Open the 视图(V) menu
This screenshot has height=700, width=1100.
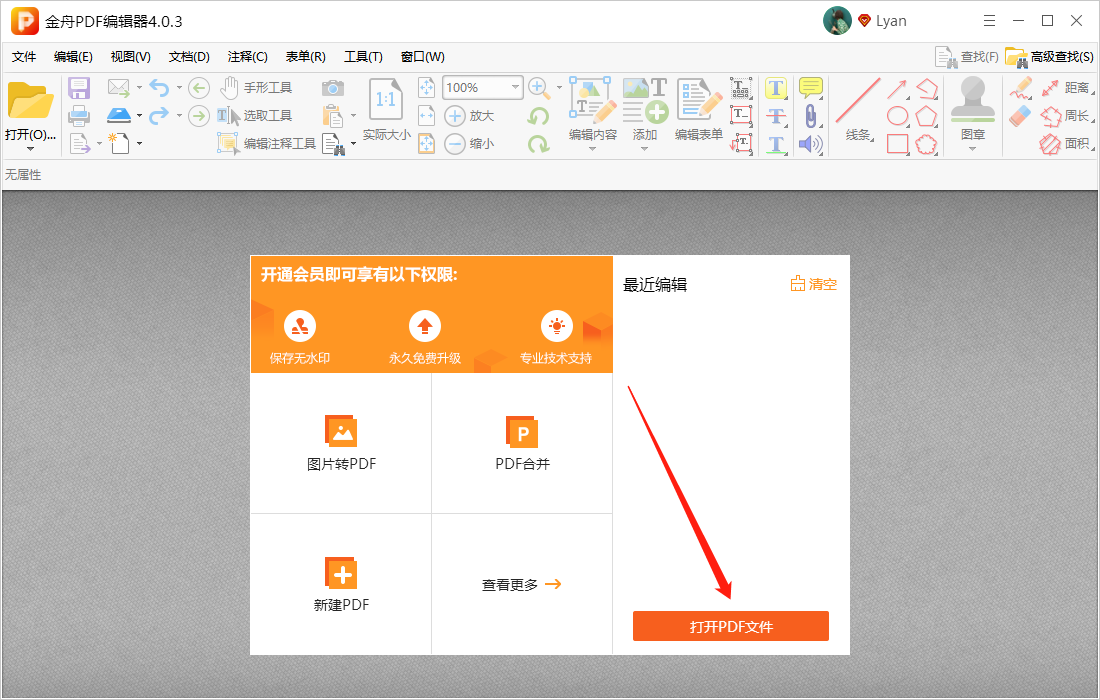coord(130,57)
